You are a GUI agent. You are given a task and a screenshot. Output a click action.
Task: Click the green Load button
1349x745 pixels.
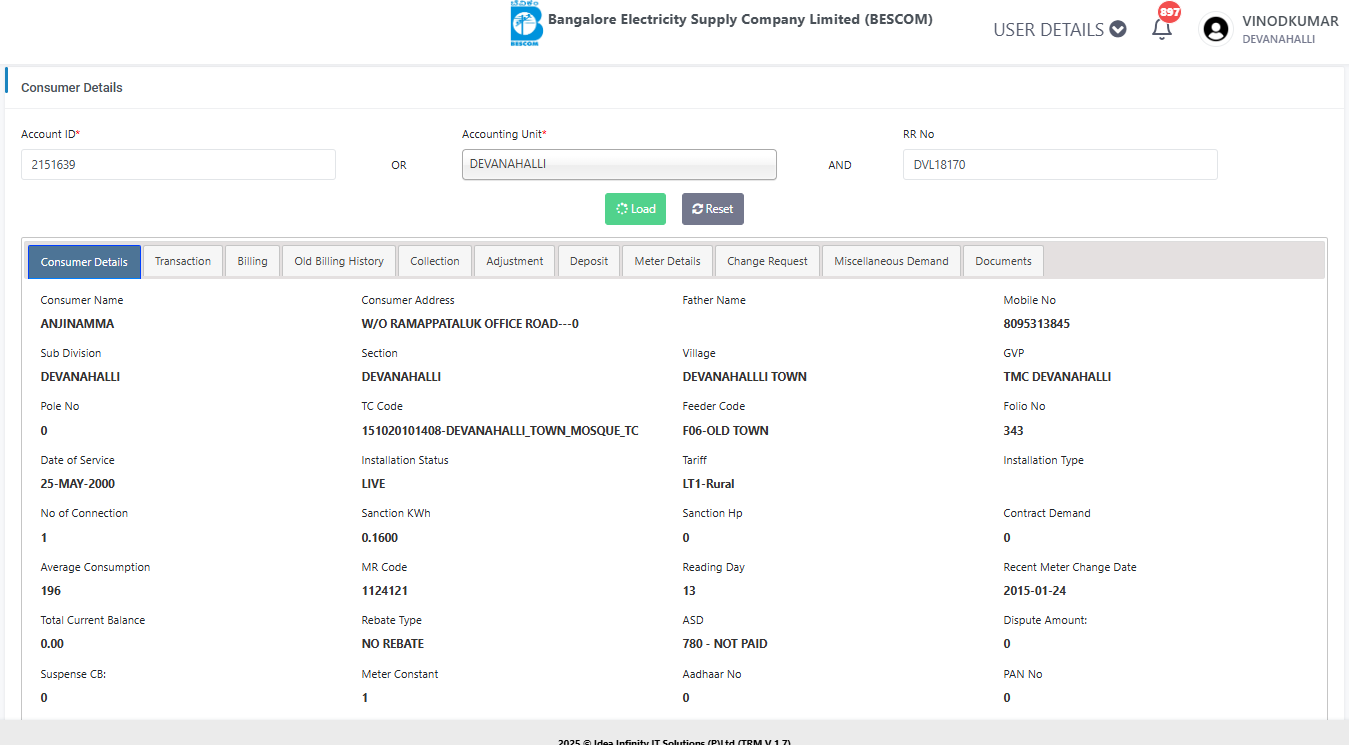coord(635,209)
